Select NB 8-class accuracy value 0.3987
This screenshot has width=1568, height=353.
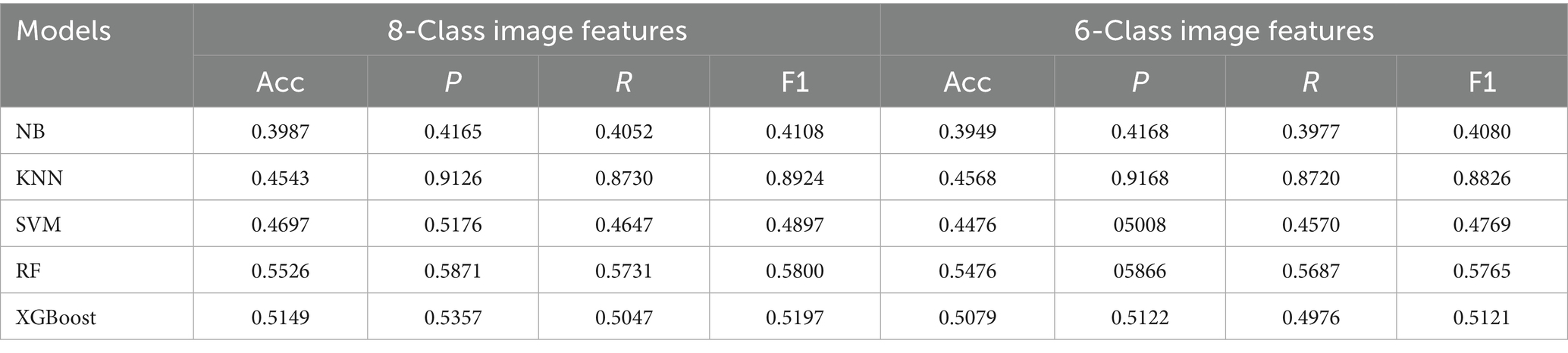[281, 132]
